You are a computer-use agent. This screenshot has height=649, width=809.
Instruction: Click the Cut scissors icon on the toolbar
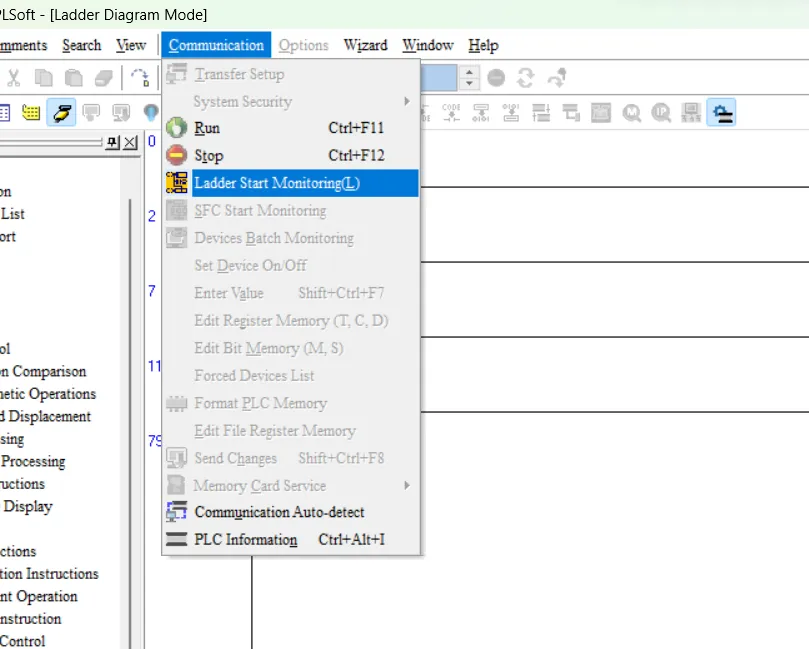[x=14, y=77]
